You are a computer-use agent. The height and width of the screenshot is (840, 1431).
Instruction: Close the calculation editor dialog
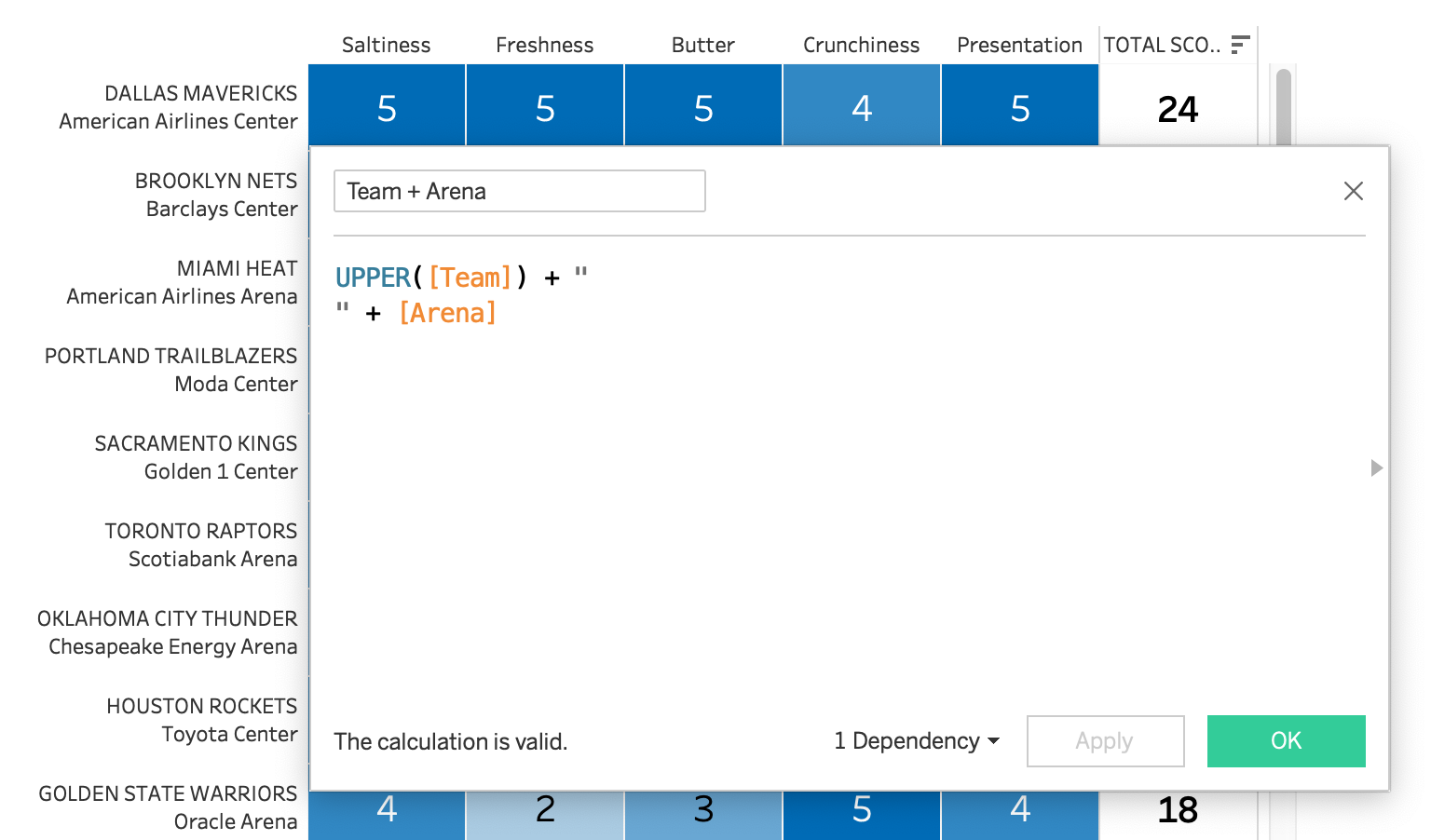[1354, 191]
